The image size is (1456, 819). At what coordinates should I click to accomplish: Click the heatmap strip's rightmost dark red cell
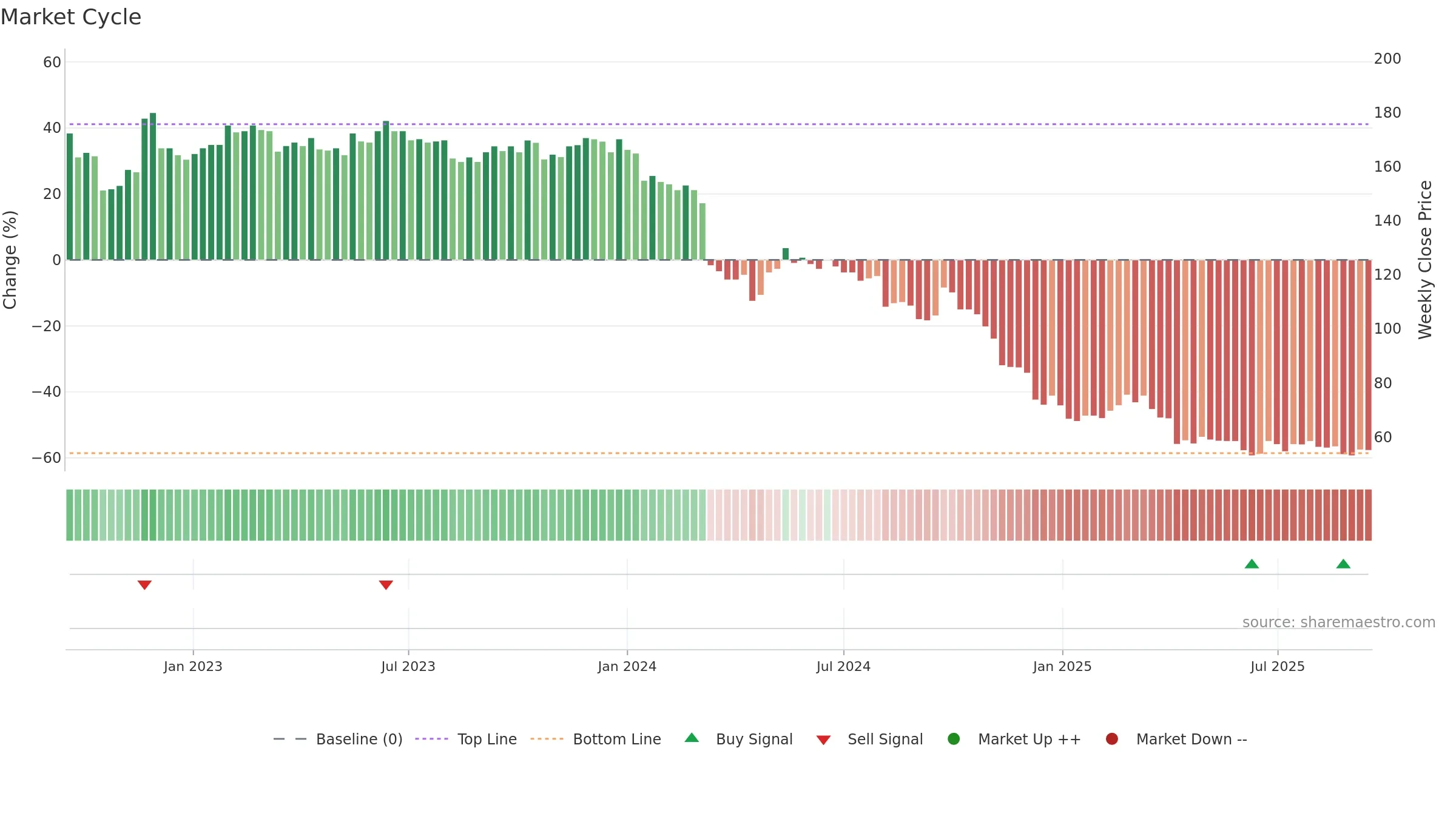[1368, 515]
